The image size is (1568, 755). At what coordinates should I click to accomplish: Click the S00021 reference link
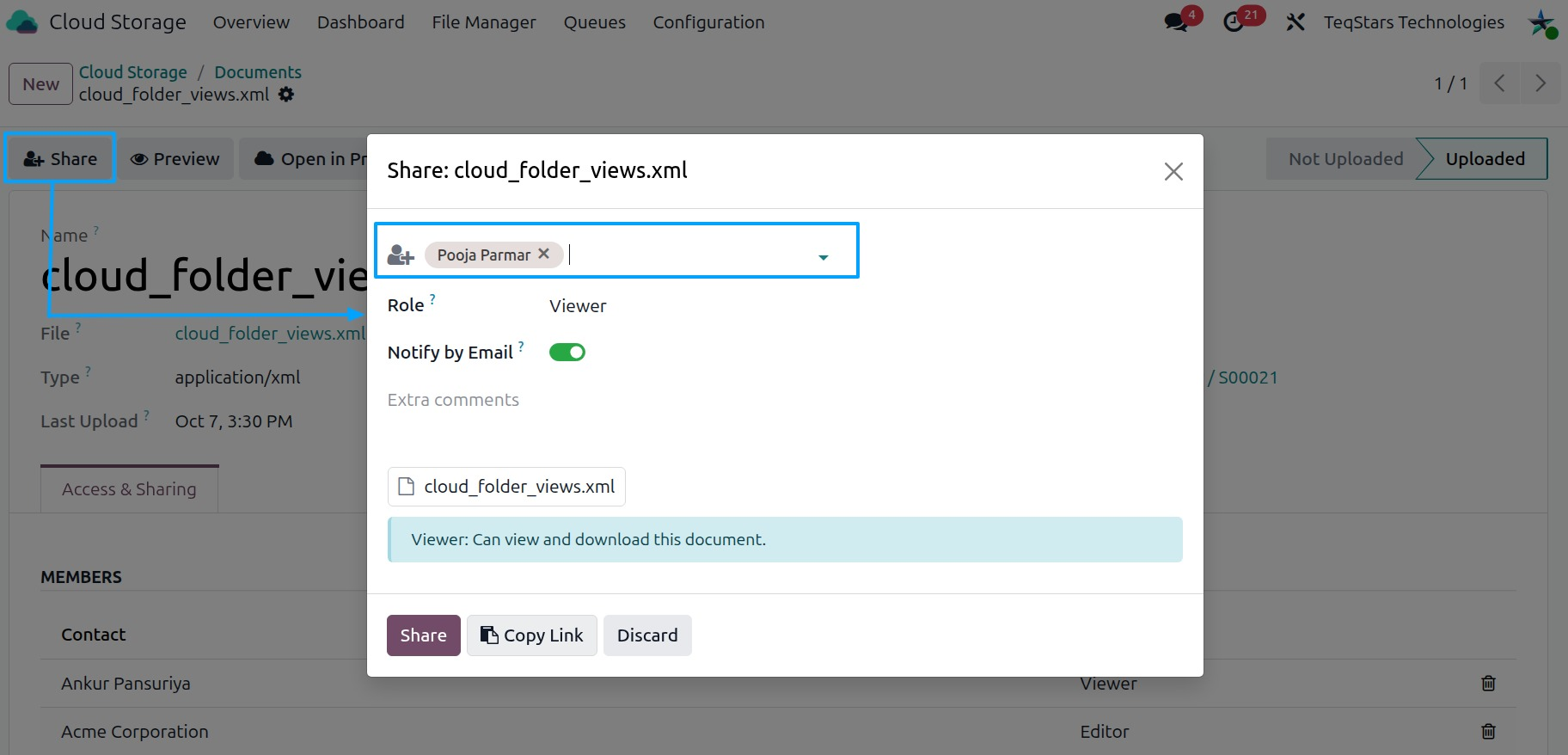[1247, 377]
